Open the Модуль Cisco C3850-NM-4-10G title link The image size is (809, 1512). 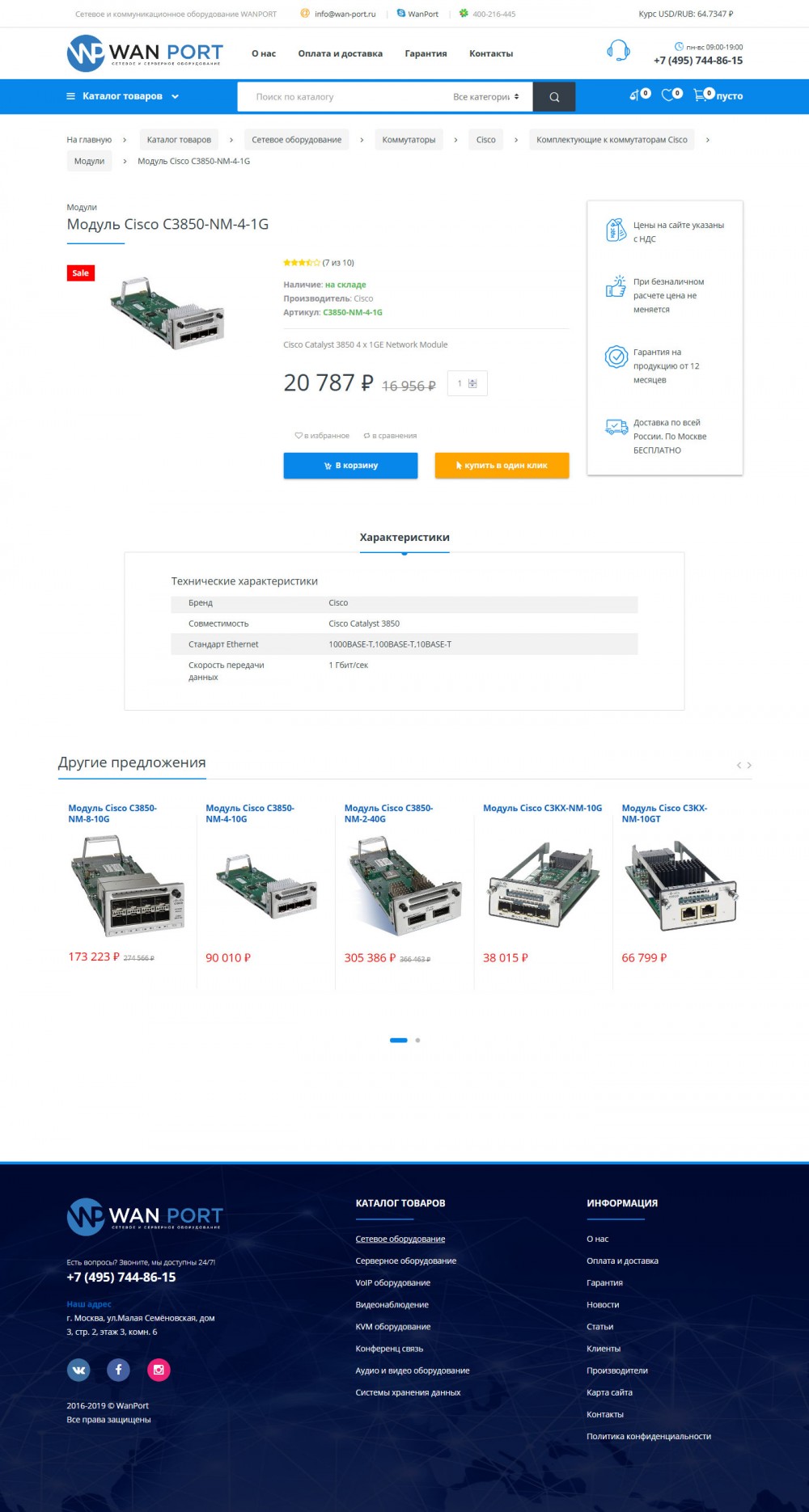tap(250, 813)
